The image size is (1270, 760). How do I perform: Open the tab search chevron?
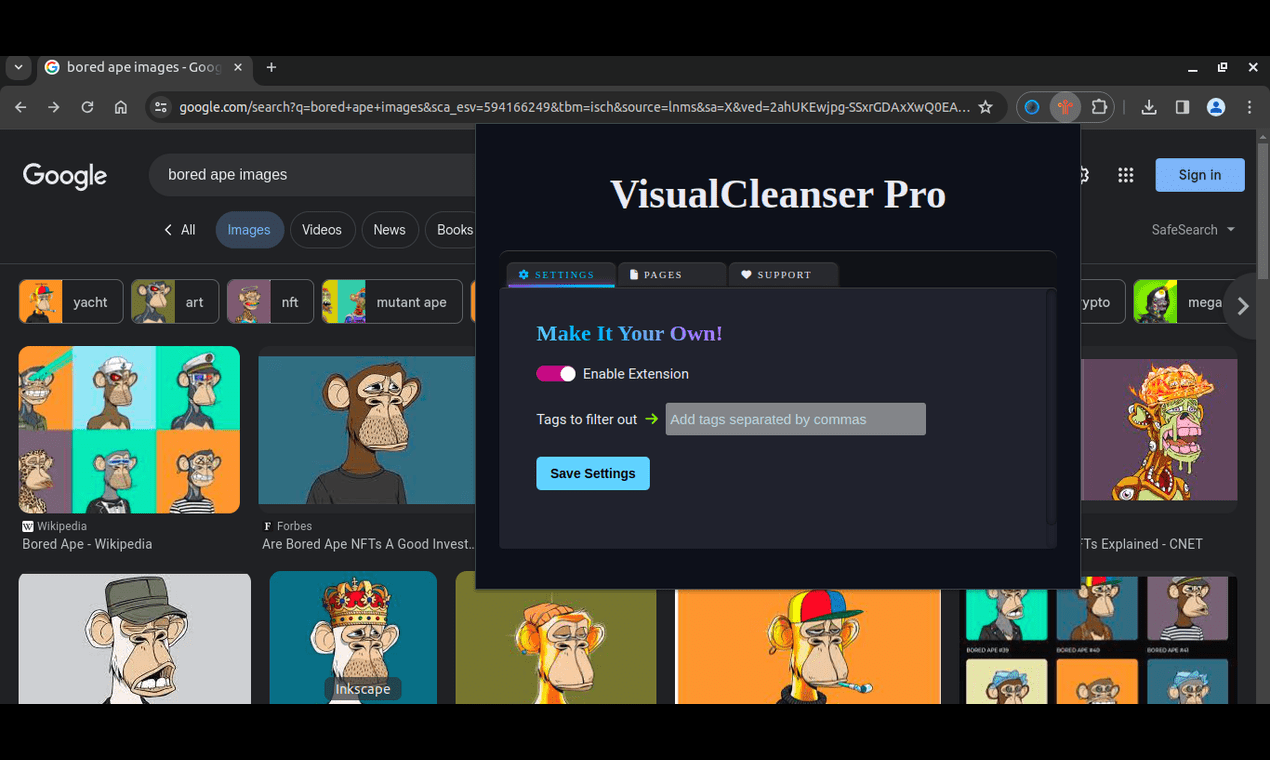coord(18,67)
